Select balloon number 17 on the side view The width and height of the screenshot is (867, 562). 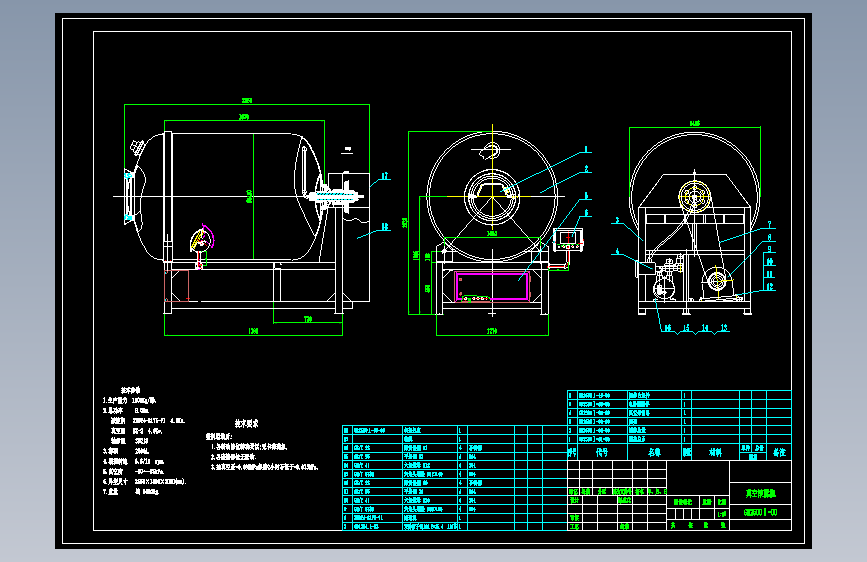coord(385,176)
